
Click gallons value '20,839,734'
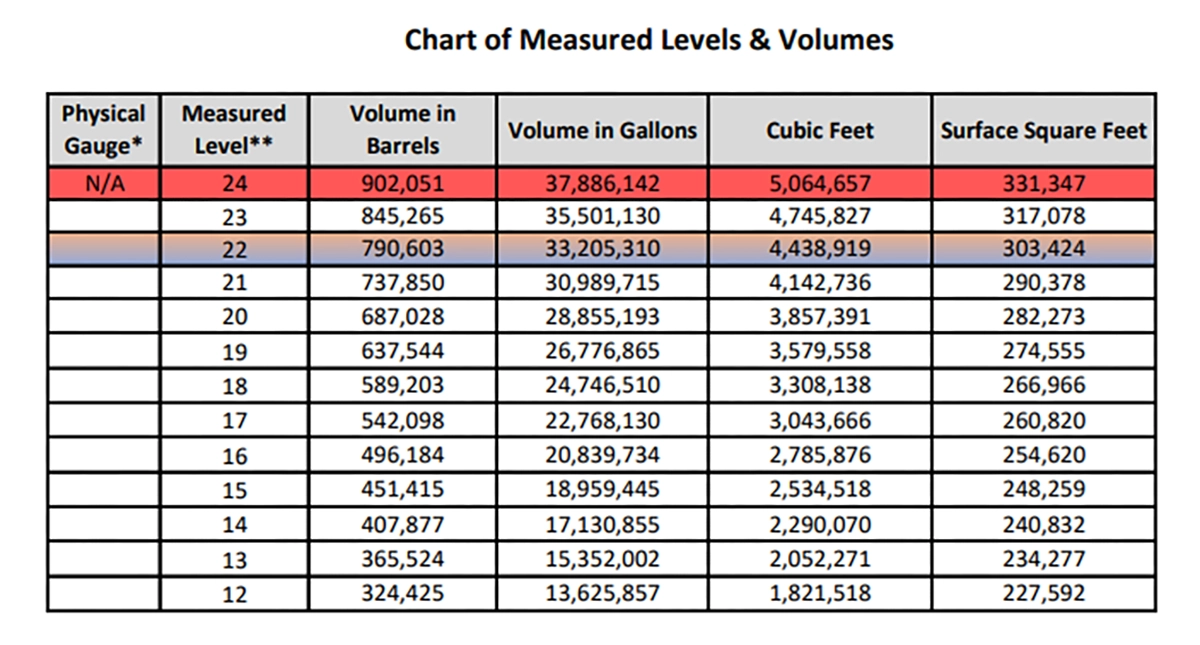(x=602, y=455)
